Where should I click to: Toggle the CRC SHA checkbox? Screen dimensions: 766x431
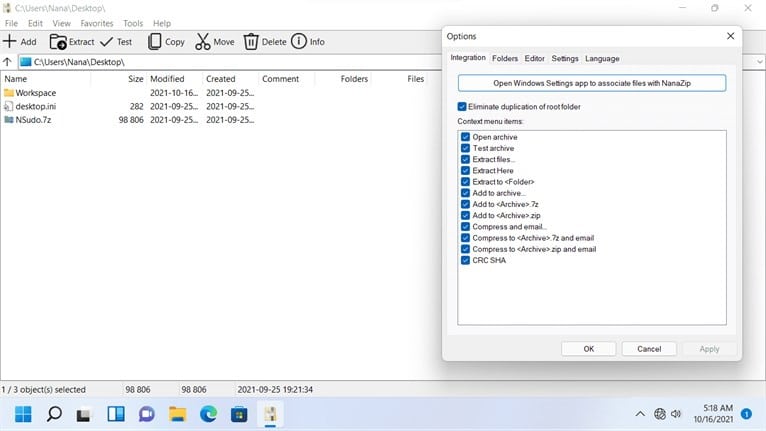click(466, 260)
